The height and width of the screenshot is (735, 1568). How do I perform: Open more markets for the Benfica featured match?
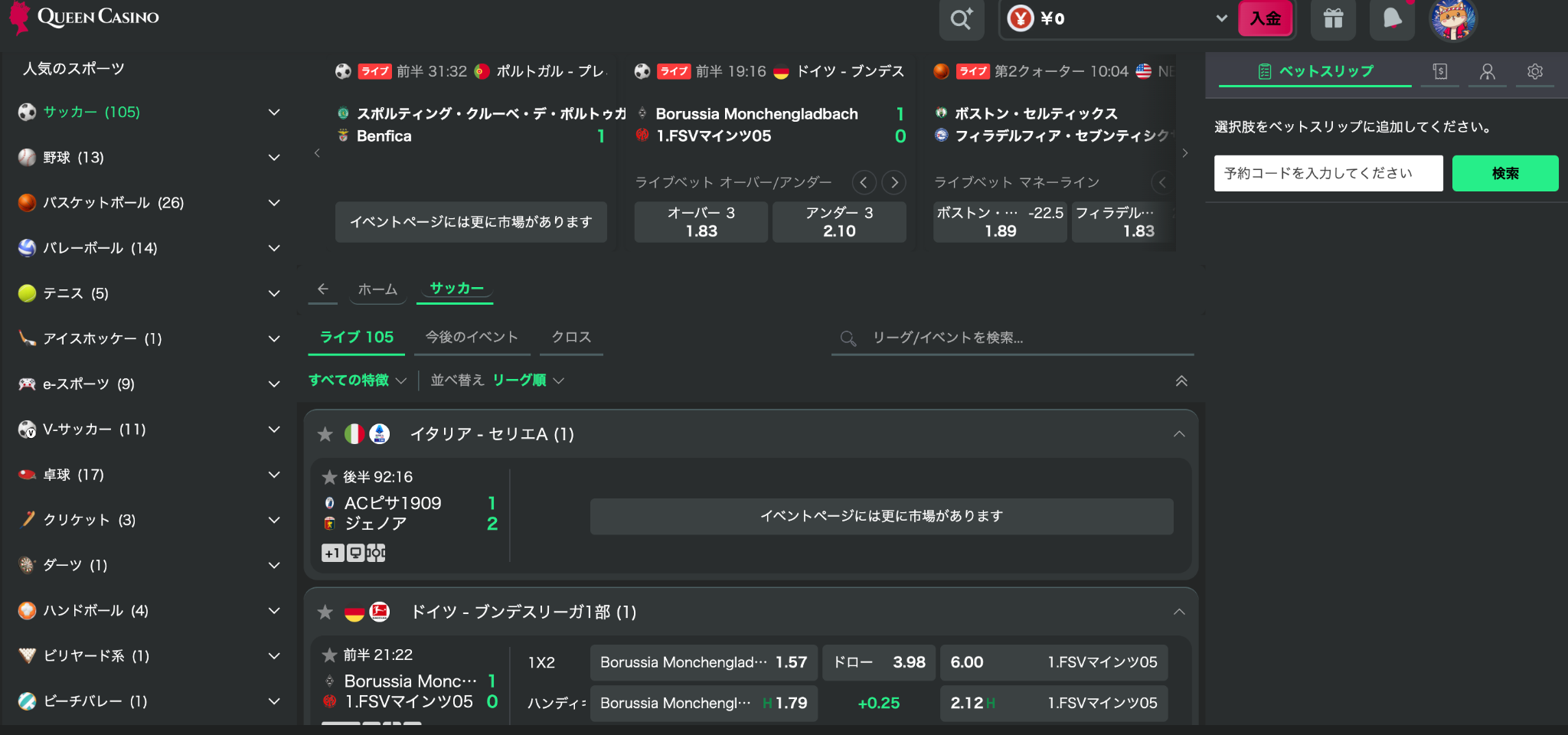pyautogui.click(x=471, y=222)
